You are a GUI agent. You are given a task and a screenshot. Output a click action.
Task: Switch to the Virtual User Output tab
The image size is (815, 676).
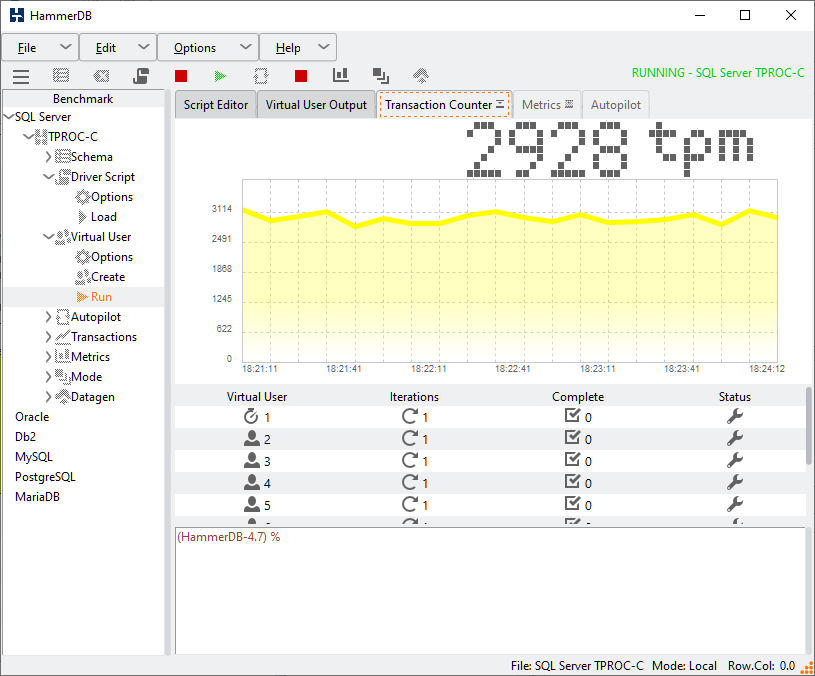[x=316, y=104]
